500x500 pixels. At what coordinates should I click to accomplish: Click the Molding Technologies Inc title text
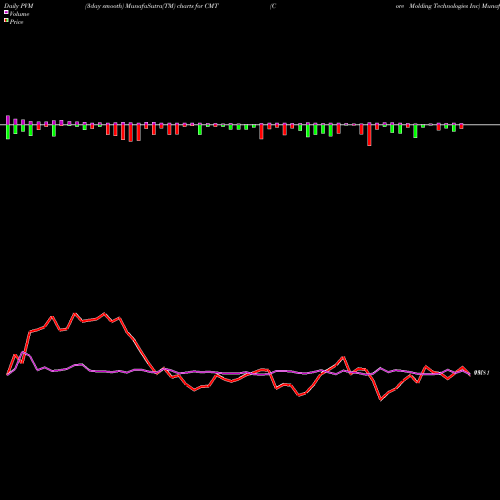point(444,6)
